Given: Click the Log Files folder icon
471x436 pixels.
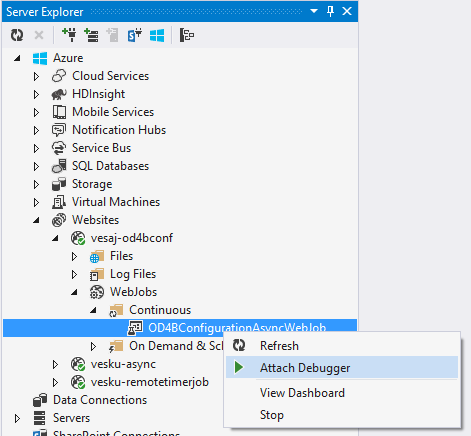Looking at the screenshot, I should [x=97, y=274].
